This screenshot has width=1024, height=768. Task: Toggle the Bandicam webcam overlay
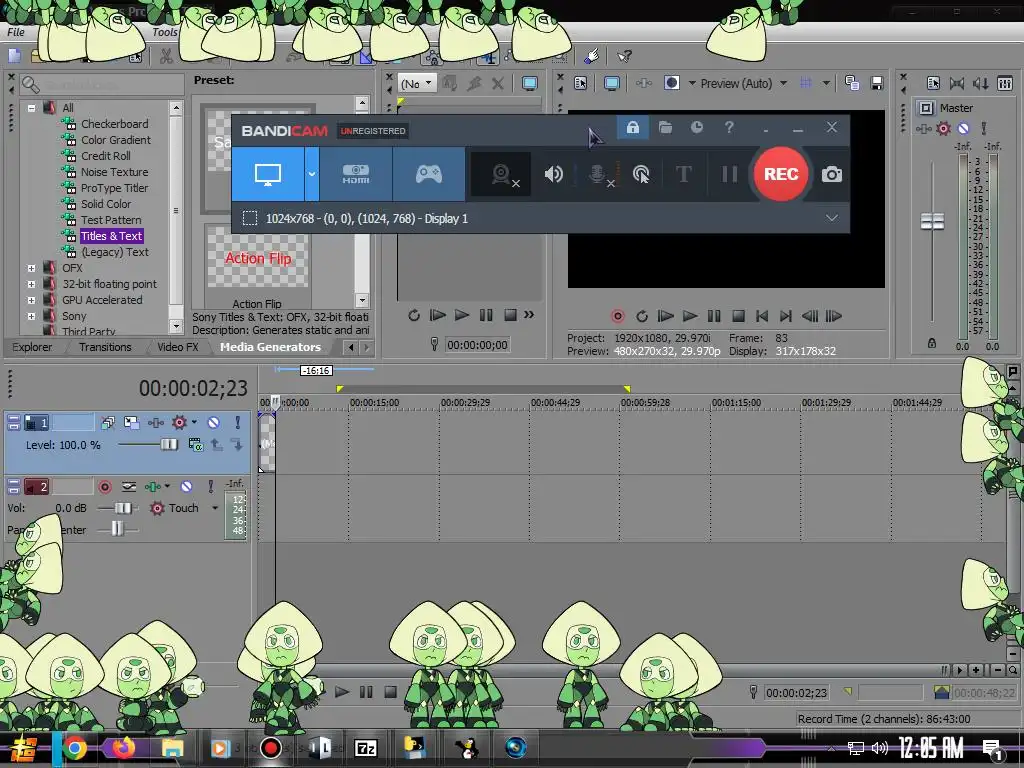point(501,174)
